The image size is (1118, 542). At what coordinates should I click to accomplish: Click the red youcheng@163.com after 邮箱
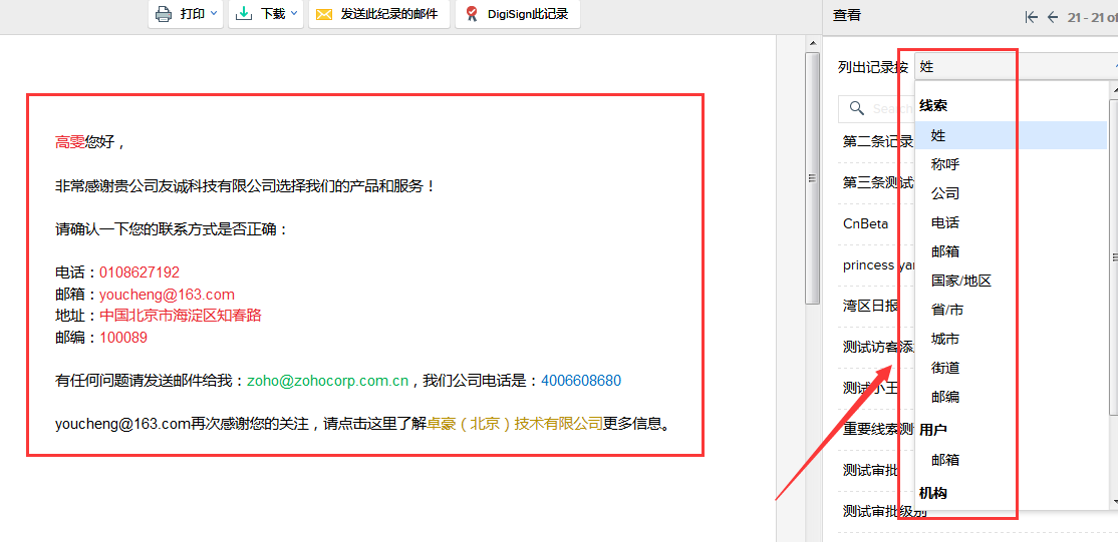pos(167,295)
